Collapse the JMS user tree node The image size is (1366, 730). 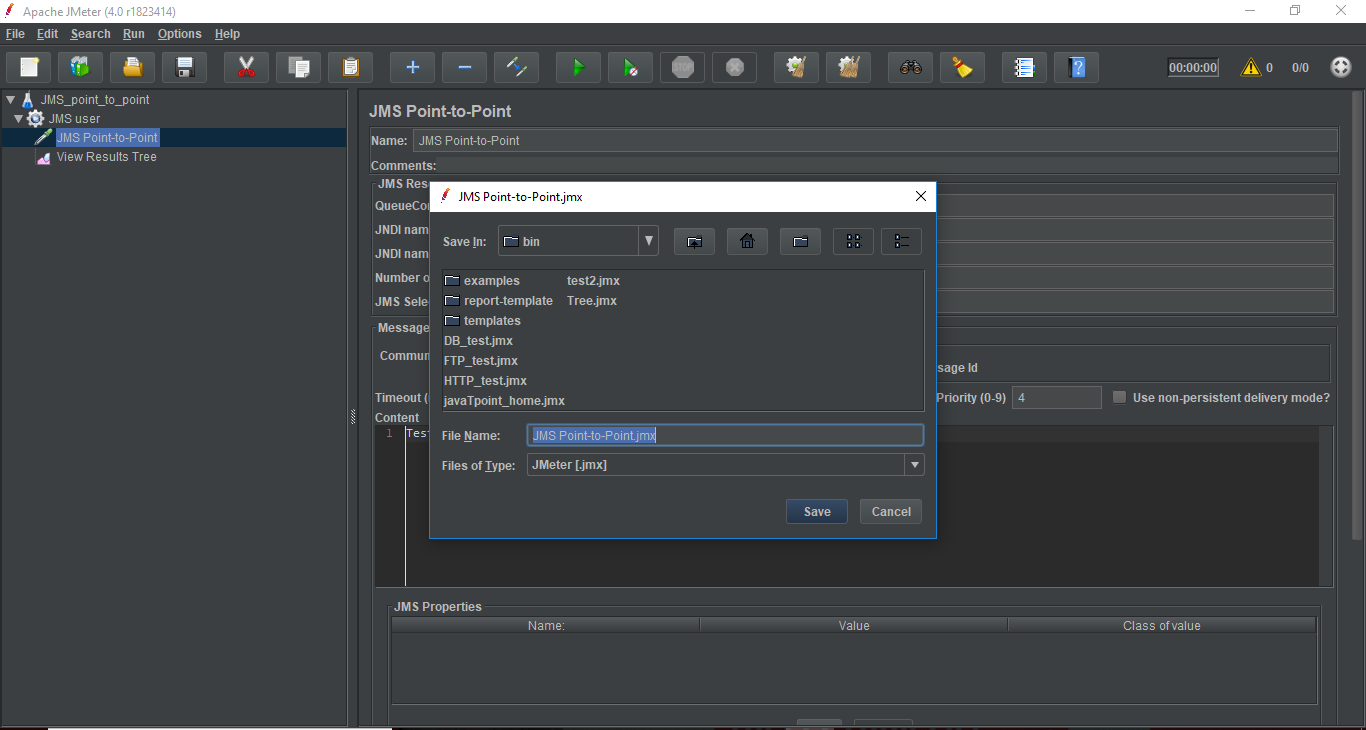pyautogui.click(x=18, y=119)
